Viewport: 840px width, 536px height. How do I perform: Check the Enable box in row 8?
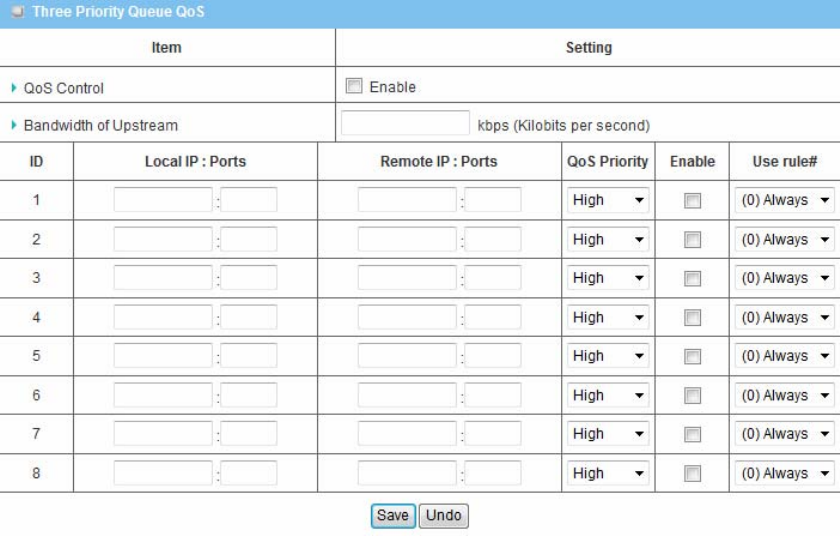click(692, 474)
